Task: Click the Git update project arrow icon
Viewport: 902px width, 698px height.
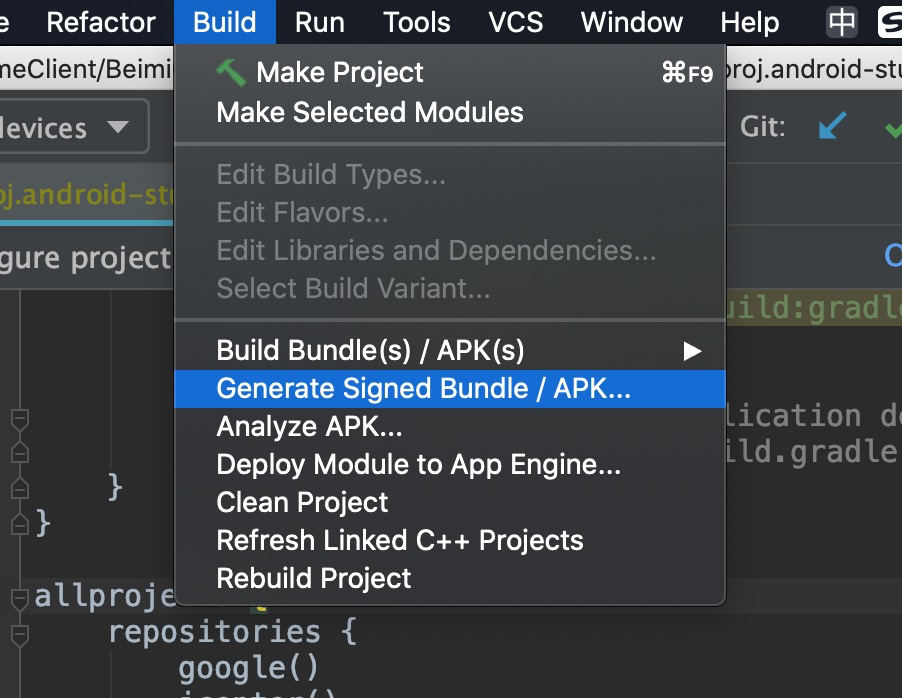Action: click(832, 125)
